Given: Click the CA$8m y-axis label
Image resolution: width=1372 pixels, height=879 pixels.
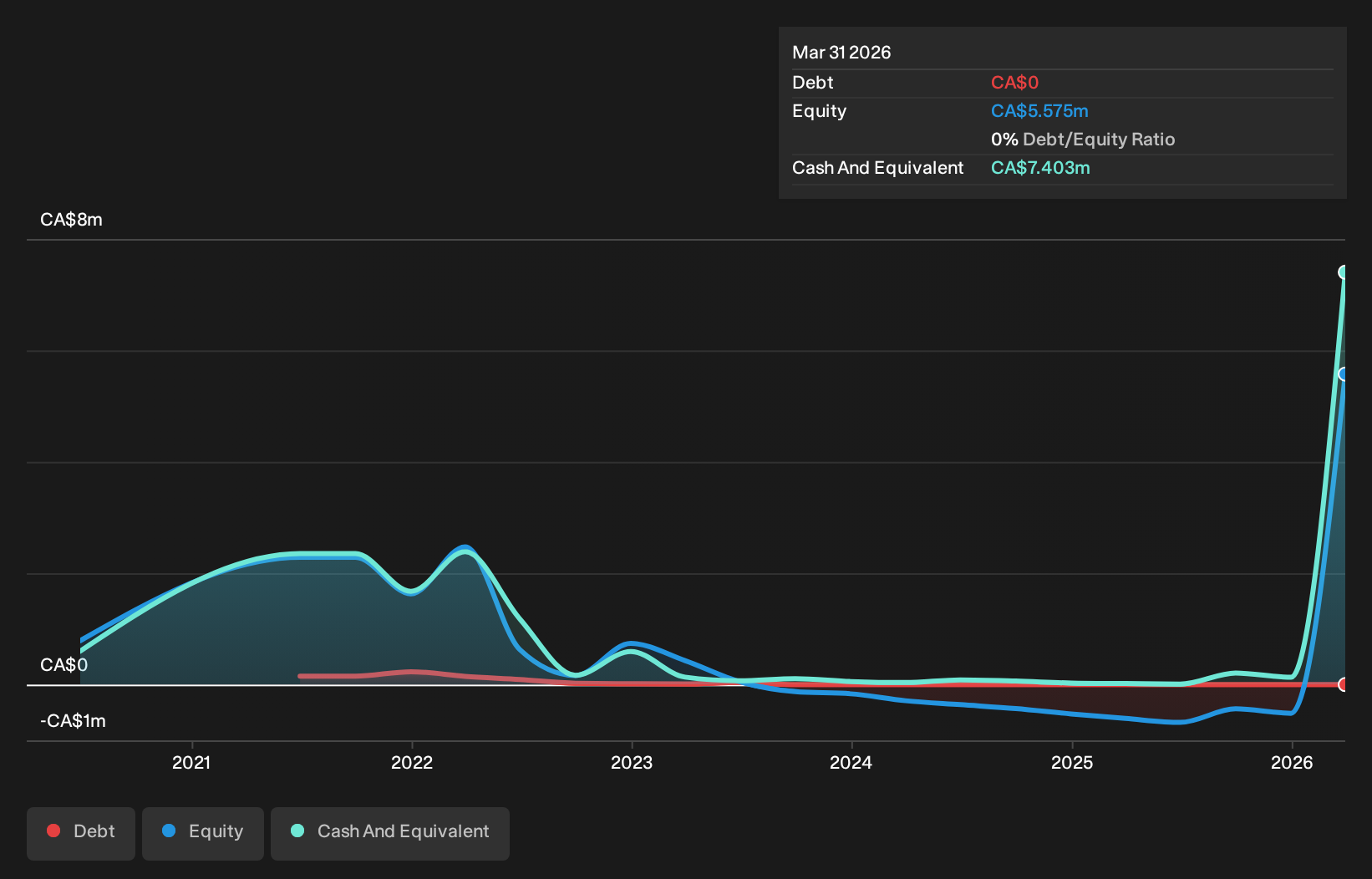Looking at the screenshot, I should pyautogui.click(x=72, y=220).
